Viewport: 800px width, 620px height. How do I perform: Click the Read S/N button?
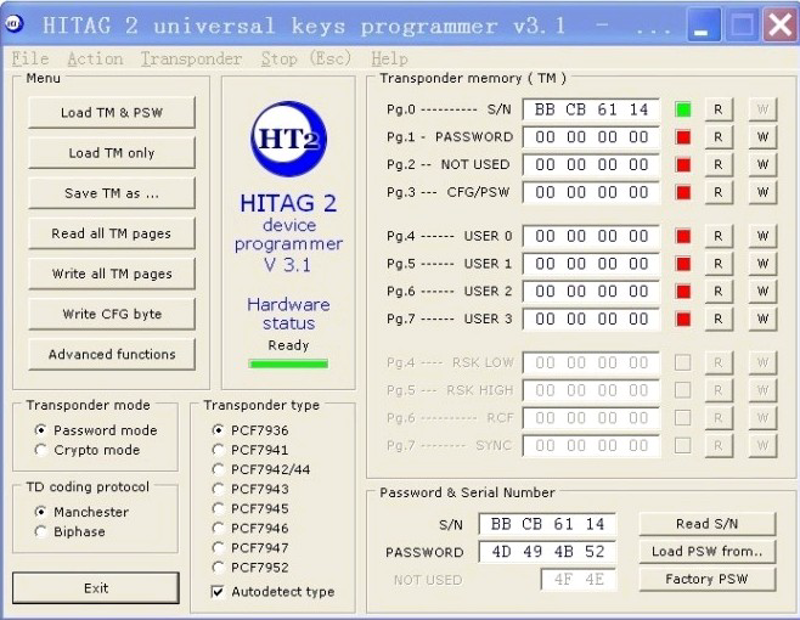pyautogui.click(x=707, y=524)
